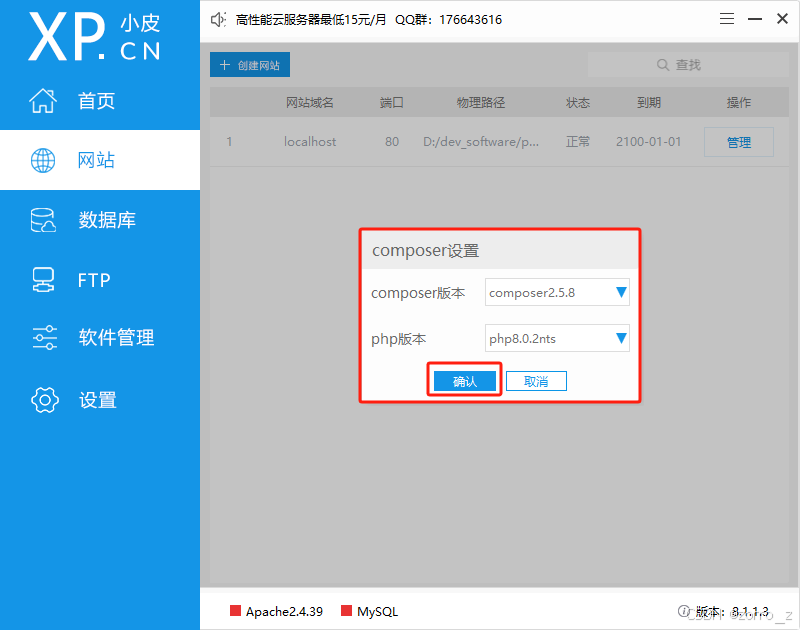Click the 正常 status cell
The height and width of the screenshot is (630, 800).
578,142
